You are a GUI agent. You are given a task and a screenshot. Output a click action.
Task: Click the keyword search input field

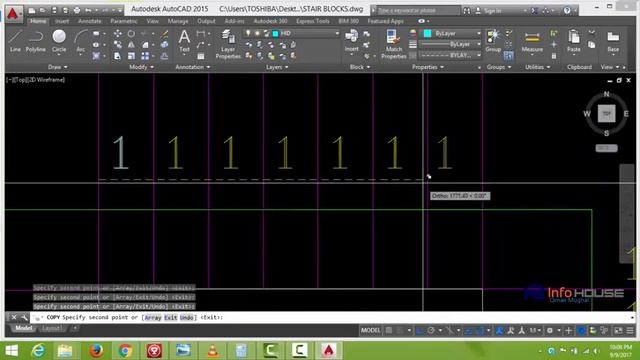pos(418,10)
